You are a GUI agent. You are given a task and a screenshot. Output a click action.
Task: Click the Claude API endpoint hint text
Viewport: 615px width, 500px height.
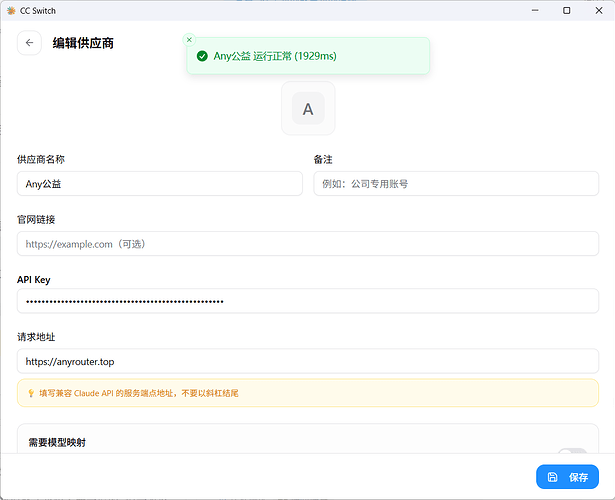pos(139,393)
